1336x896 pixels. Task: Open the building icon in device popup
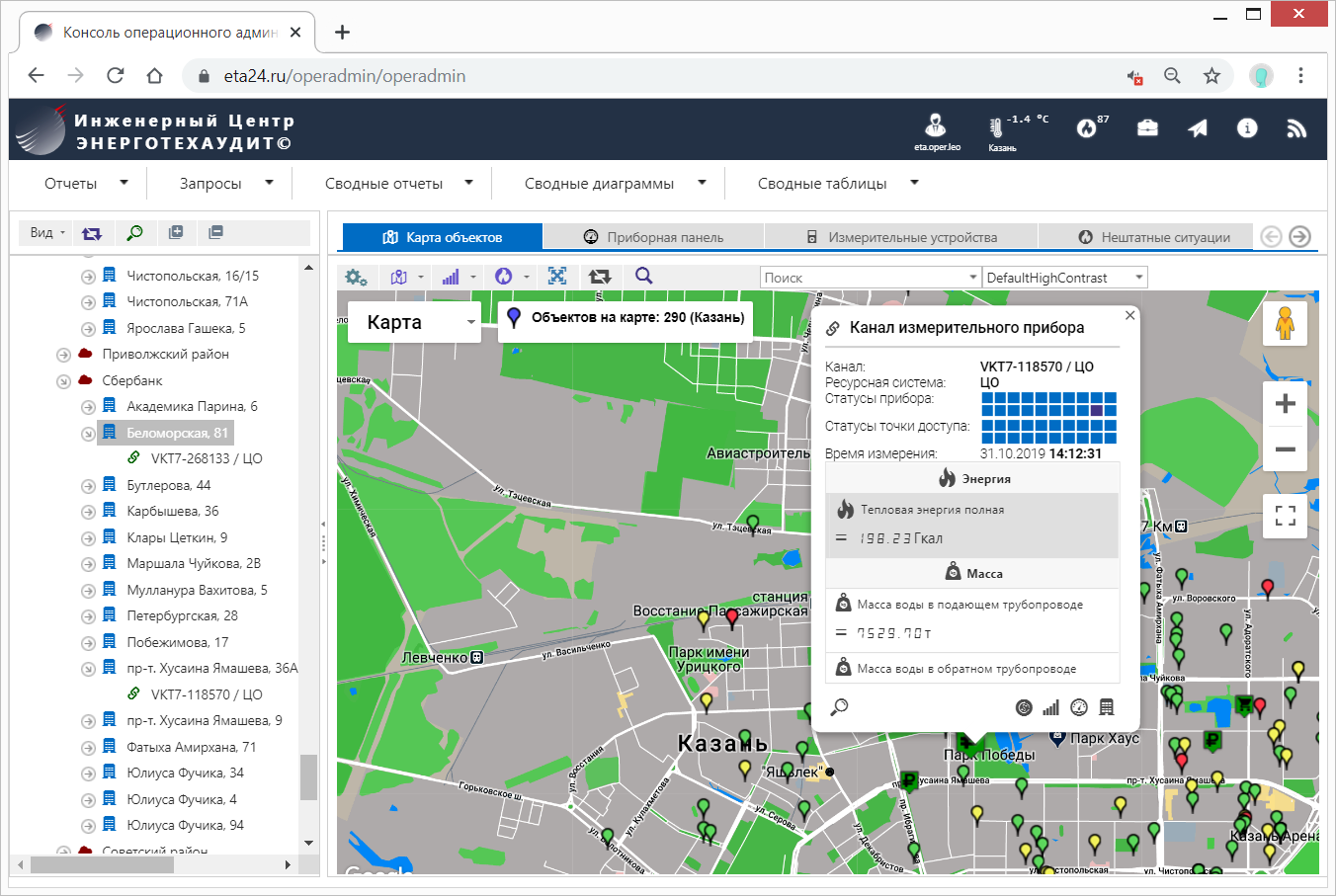[1107, 707]
